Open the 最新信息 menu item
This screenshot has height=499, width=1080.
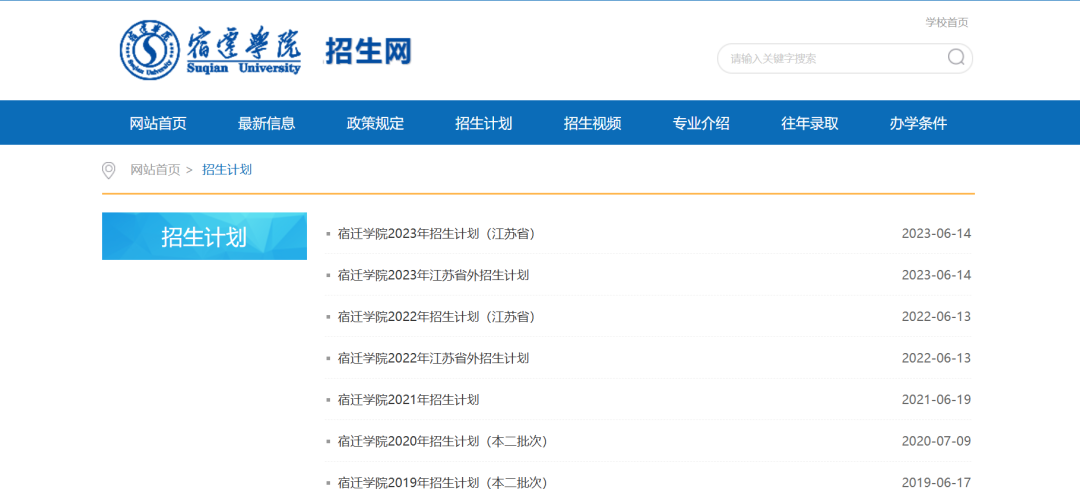tap(267, 123)
